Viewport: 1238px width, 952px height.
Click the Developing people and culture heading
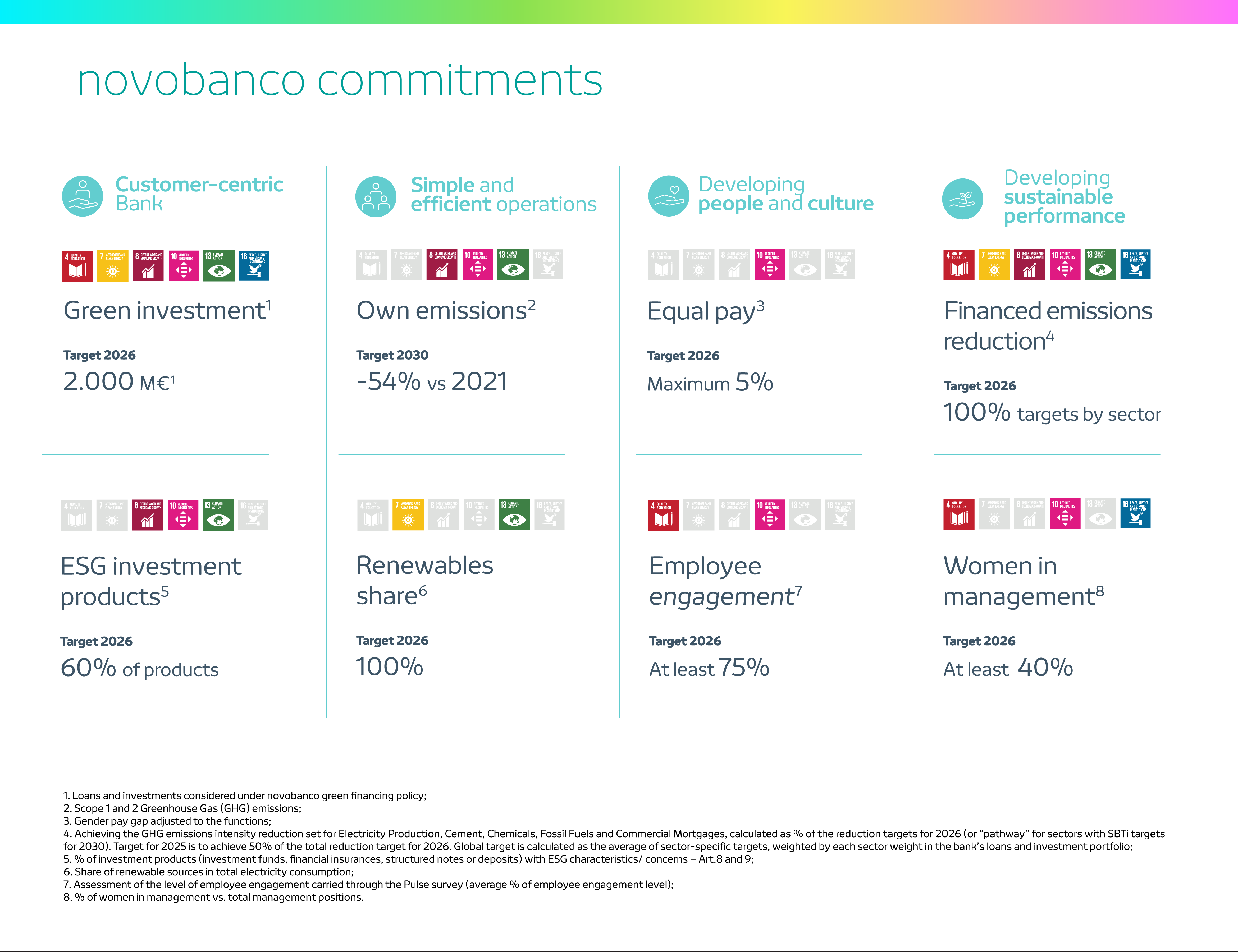786,194
